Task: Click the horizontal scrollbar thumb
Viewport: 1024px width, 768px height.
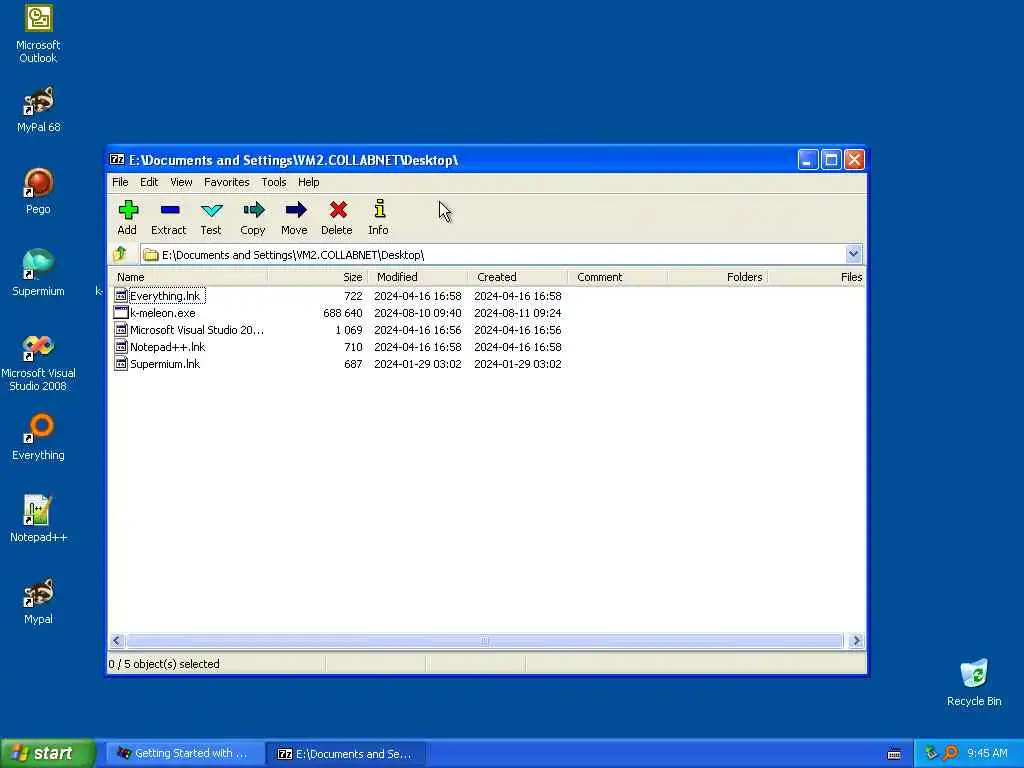Action: (484, 641)
